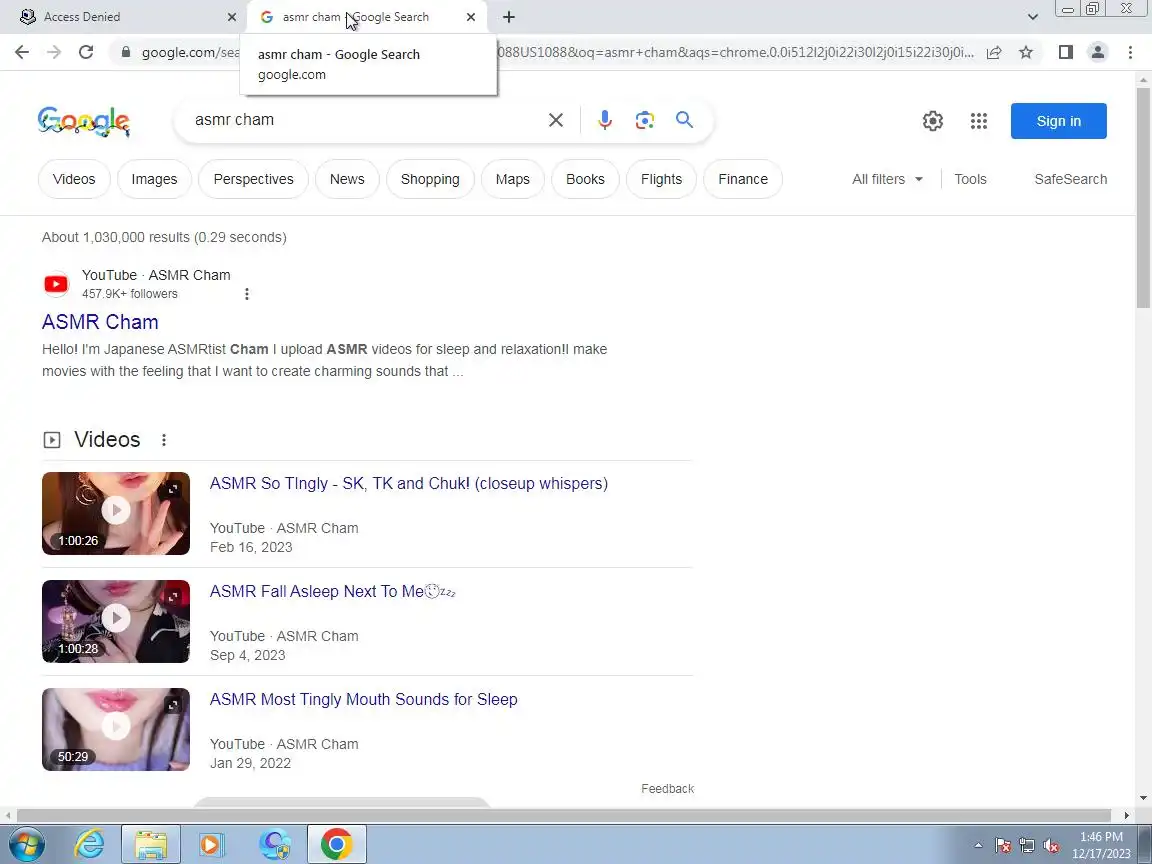Image resolution: width=1152 pixels, height=864 pixels.
Task: Launch Internet Explorer from taskbar
Action: pos(90,844)
